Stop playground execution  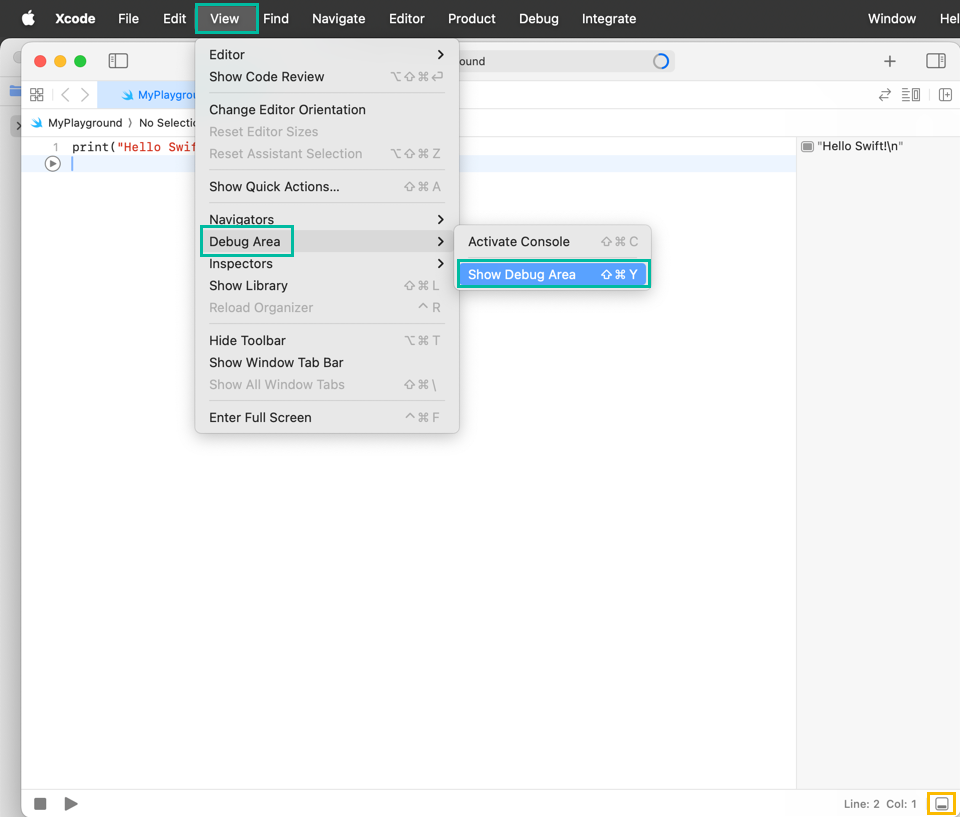pos(40,804)
